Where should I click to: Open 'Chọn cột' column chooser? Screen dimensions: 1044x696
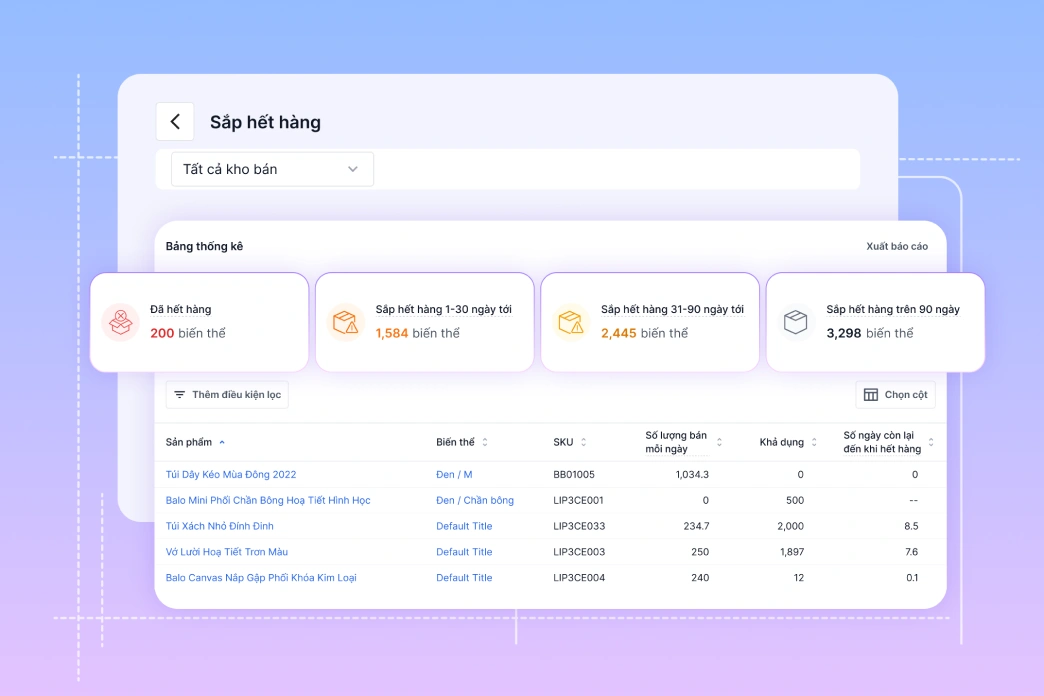tap(895, 395)
